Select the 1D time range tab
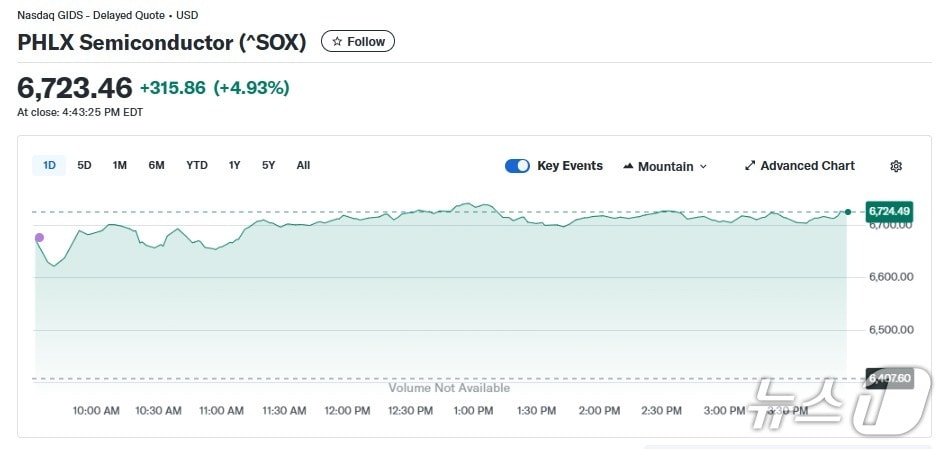Viewport: 945px width, 449px height. [49, 166]
